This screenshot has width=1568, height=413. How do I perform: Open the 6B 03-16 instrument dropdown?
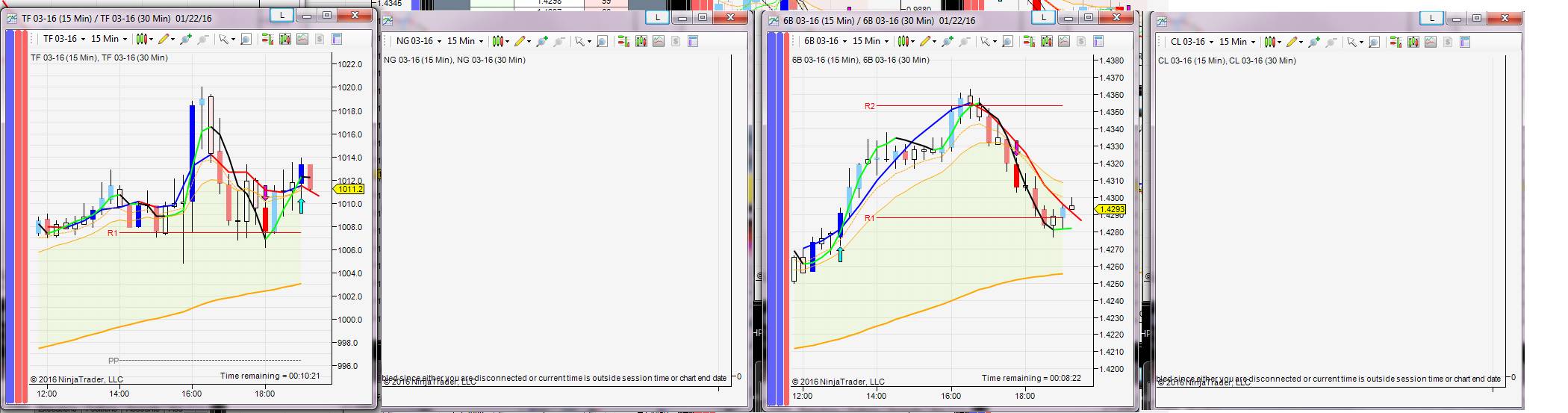click(825, 41)
